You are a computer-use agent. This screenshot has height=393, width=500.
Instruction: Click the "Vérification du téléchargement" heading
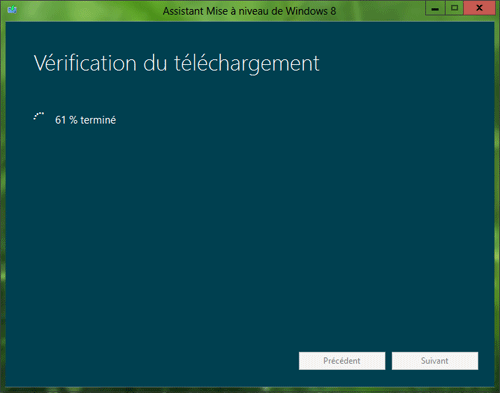[176, 63]
